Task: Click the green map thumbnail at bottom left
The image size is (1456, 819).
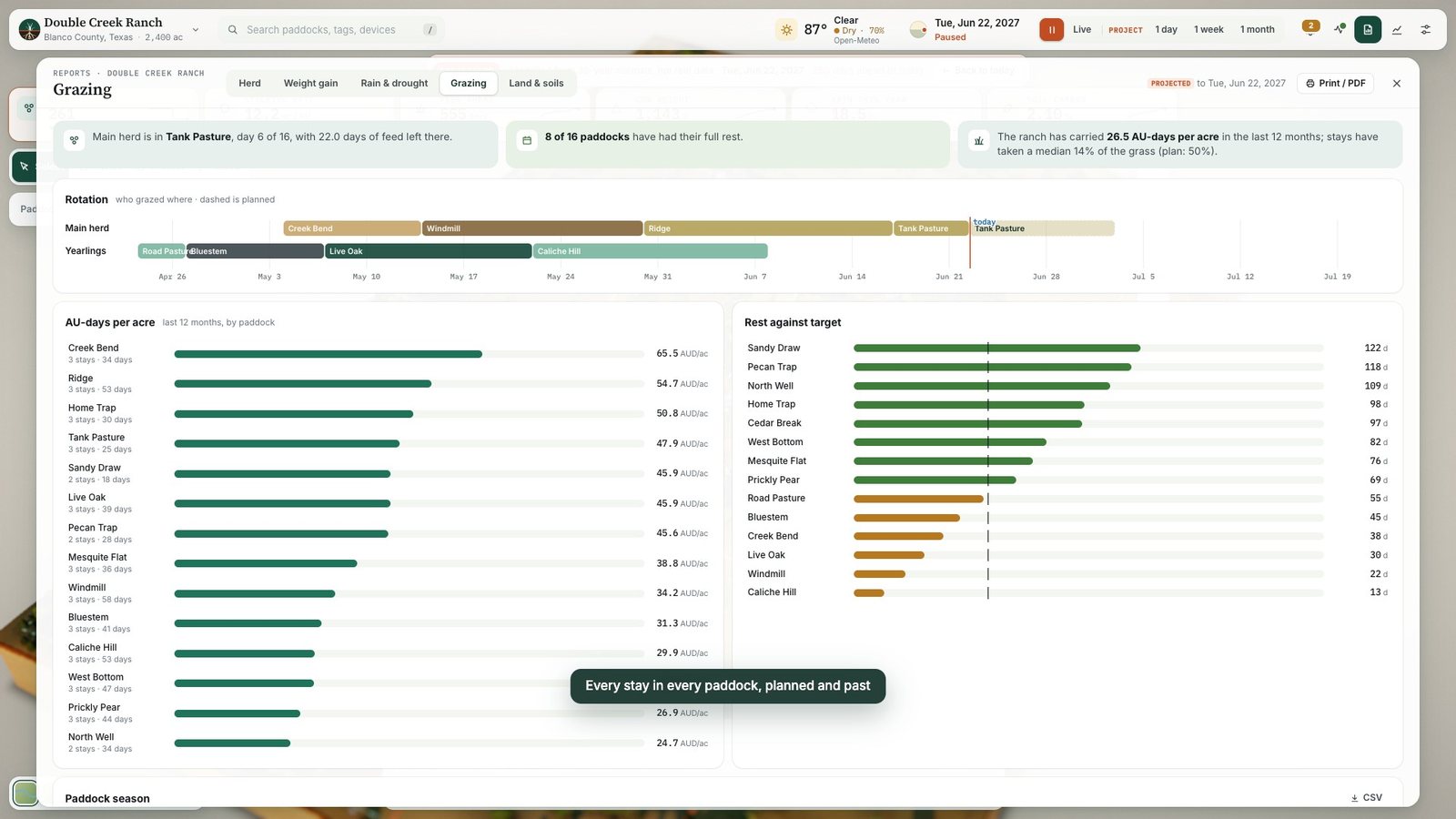Action: click(25, 793)
